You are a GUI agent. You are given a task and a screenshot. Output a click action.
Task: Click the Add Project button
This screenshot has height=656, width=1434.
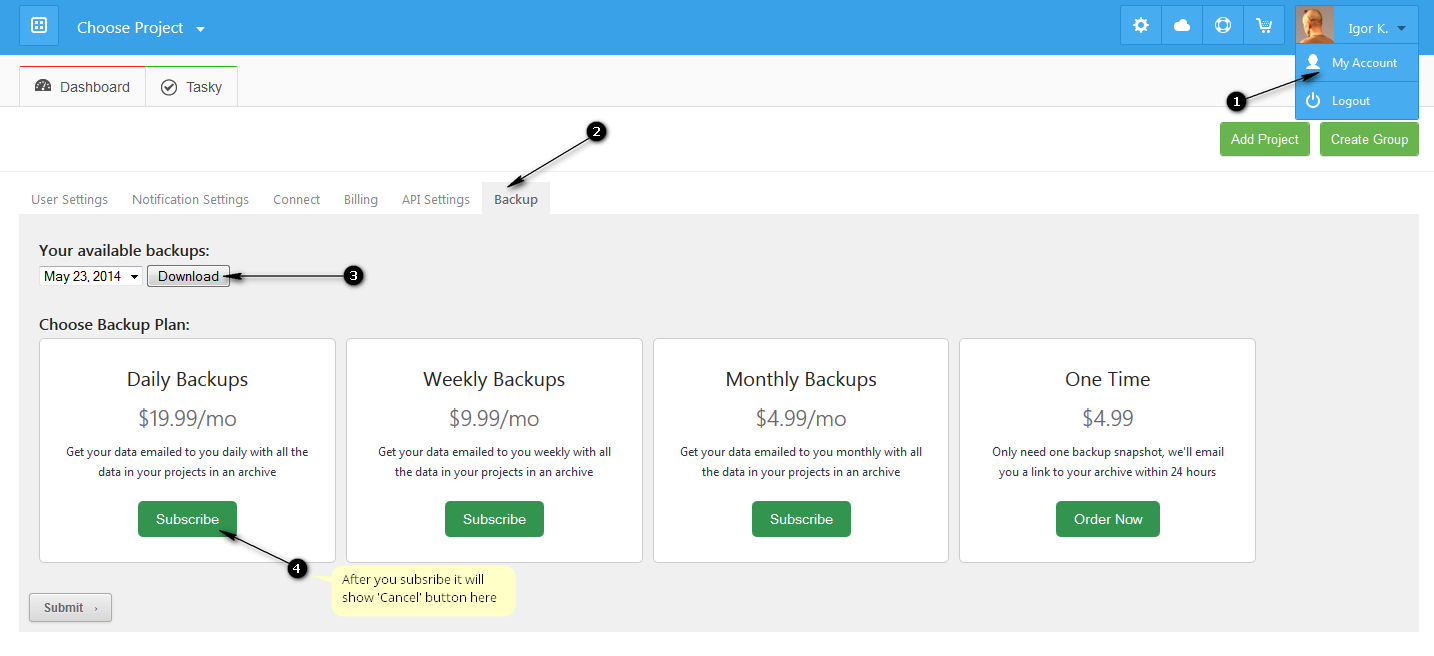click(1265, 139)
